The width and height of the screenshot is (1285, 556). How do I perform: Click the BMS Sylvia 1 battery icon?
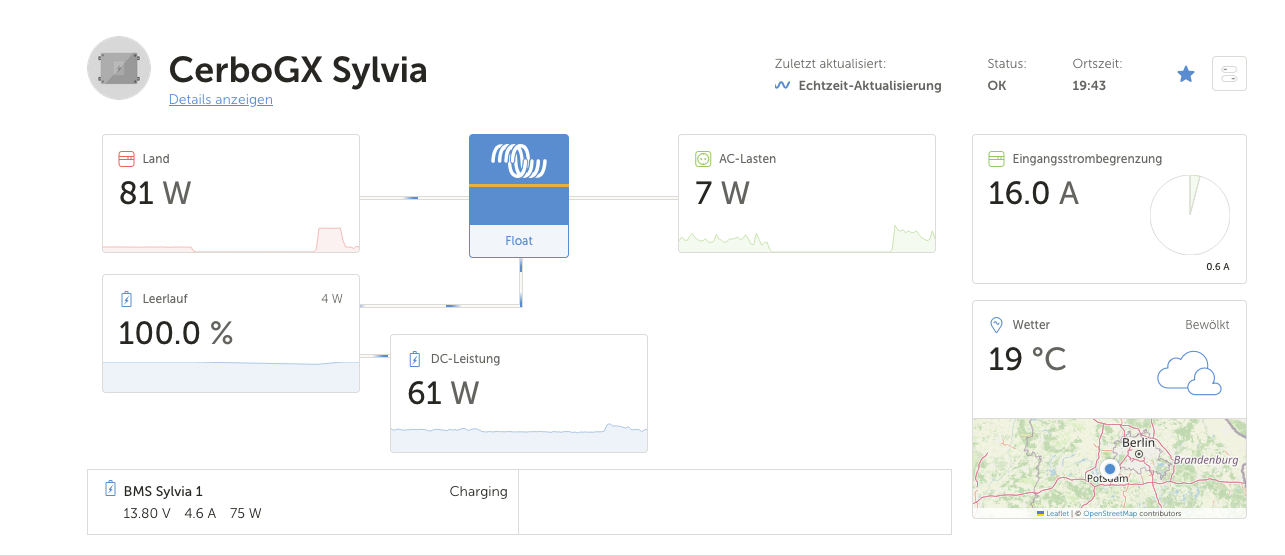(x=111, y=490)
